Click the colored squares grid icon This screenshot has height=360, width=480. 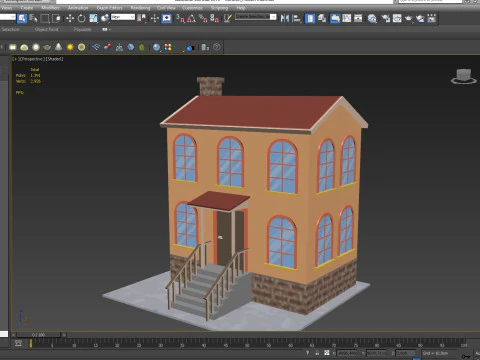(x=168, y=47)
